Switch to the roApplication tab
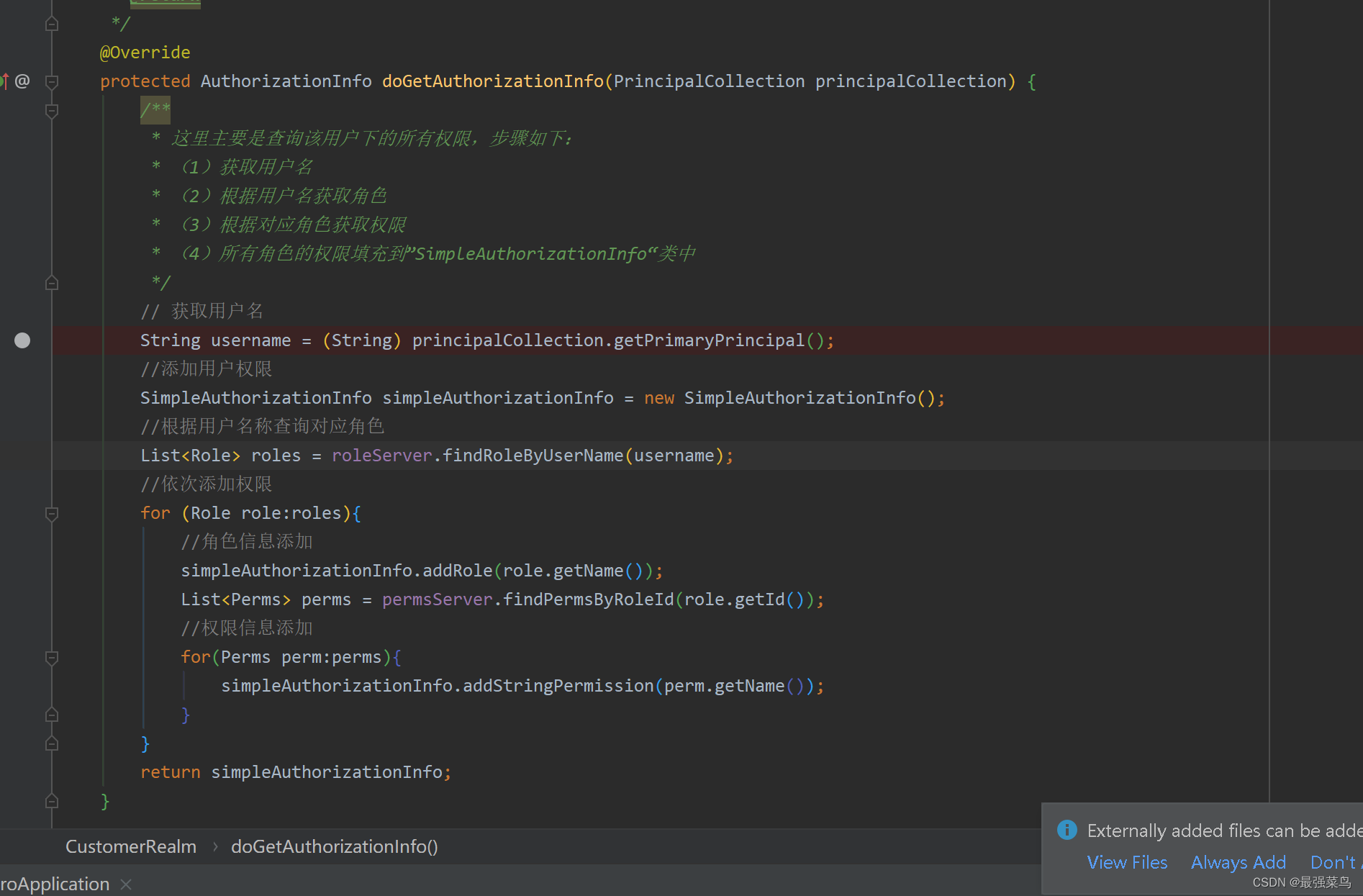Viewport: 1363px width, 896px height. (x=55, y=884)
